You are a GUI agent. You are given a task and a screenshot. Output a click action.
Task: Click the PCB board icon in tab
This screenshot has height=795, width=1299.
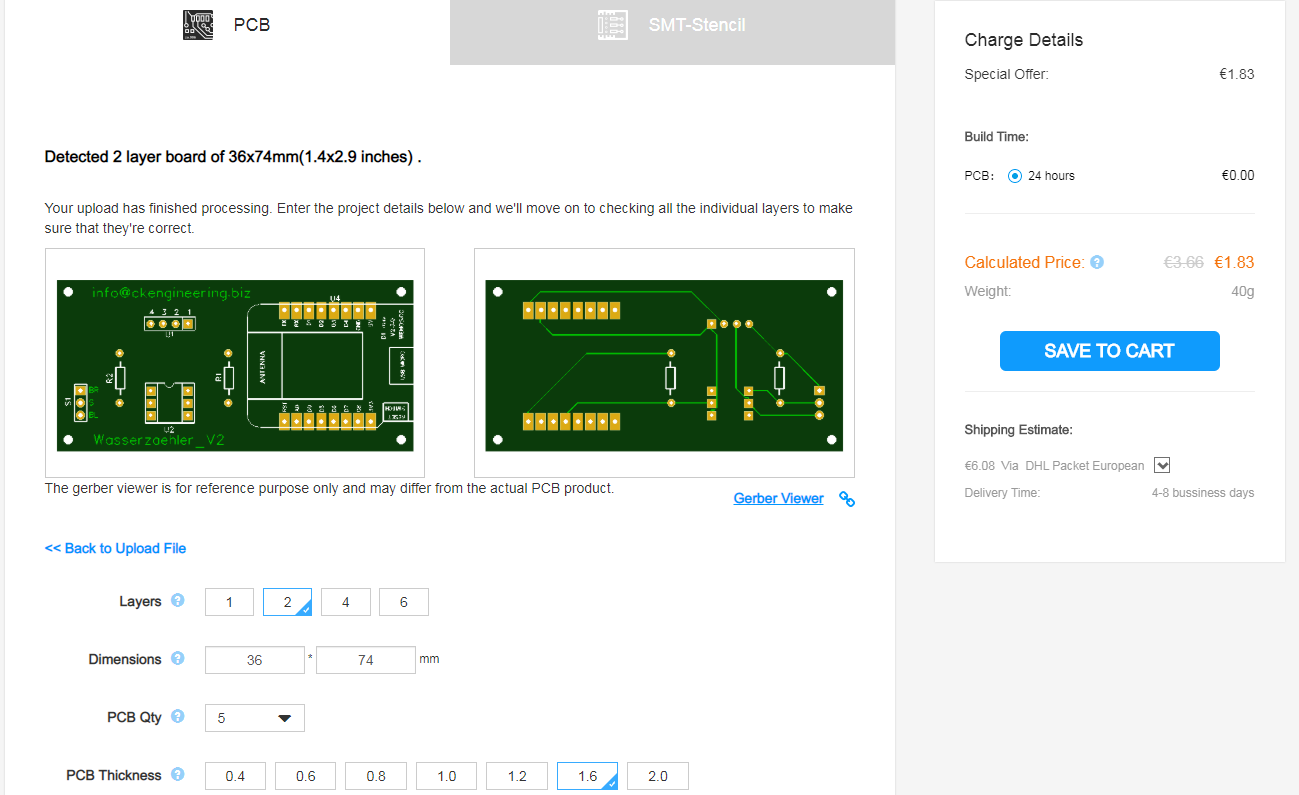(x=198, y=25)
